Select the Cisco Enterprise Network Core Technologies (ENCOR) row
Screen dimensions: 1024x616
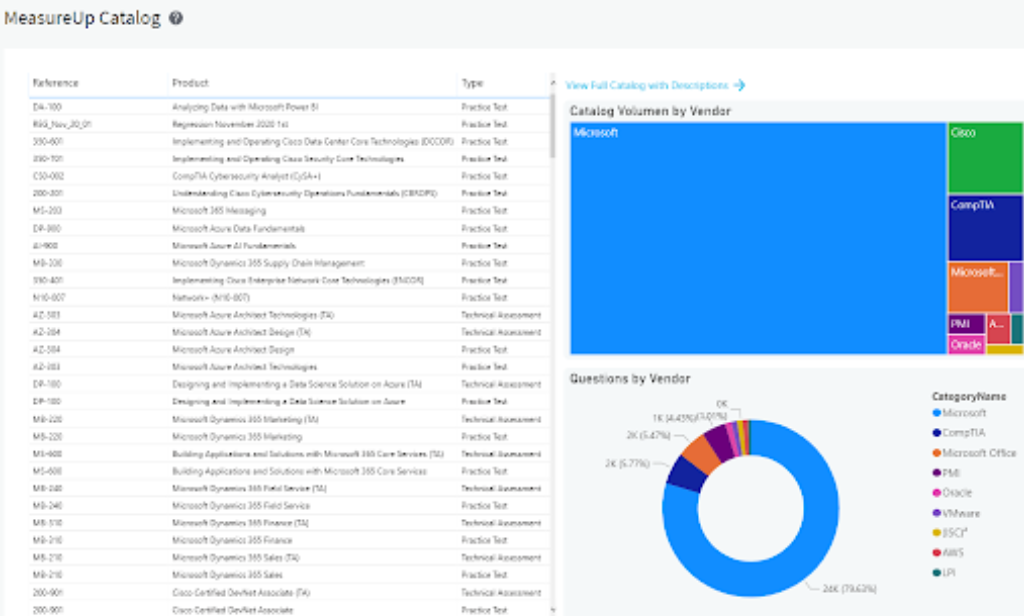click(289, 280)
